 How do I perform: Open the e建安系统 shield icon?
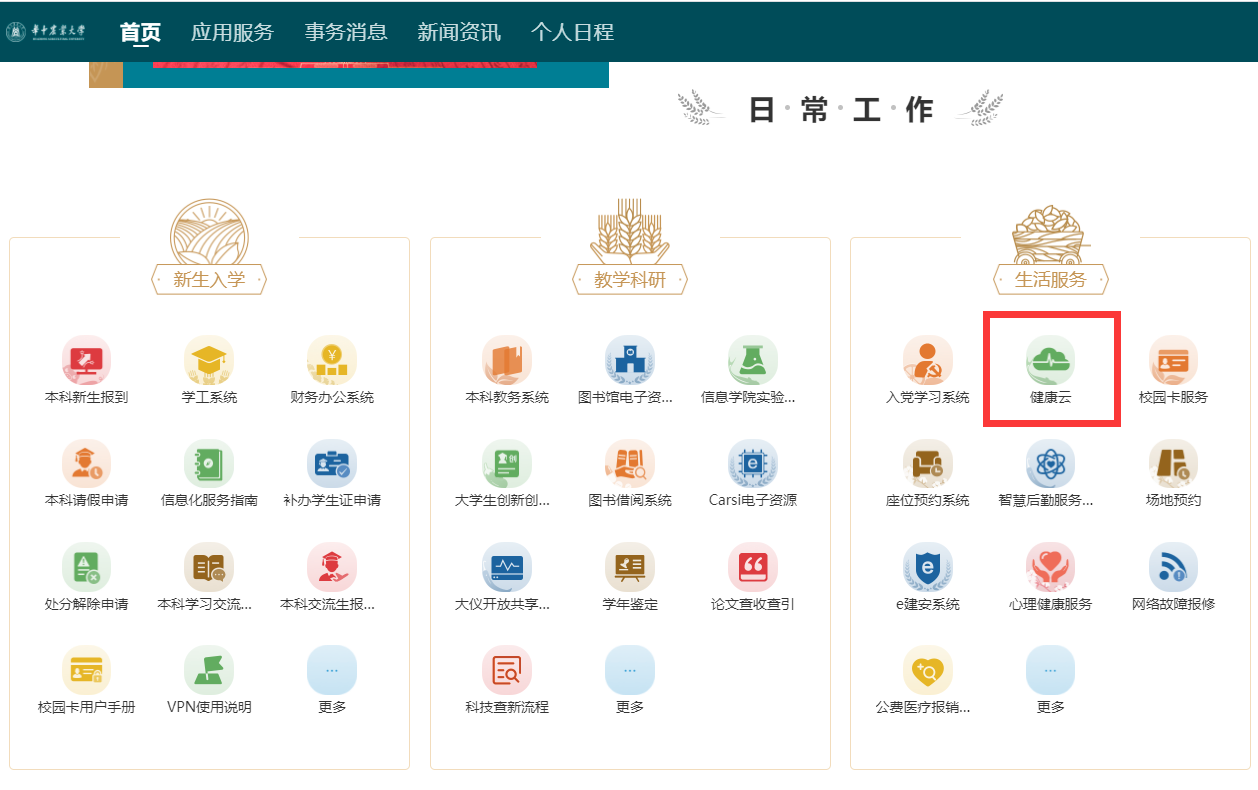tap(927, 569)
